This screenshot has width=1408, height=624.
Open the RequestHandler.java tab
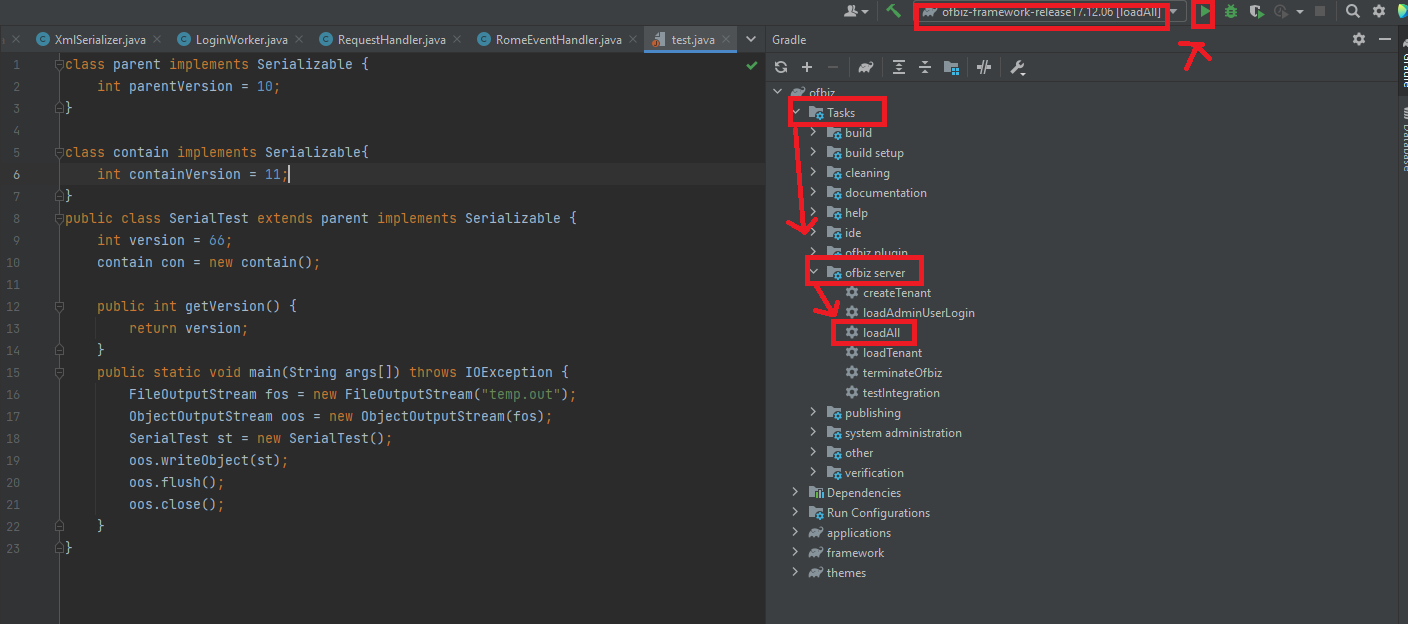(391, 40)
